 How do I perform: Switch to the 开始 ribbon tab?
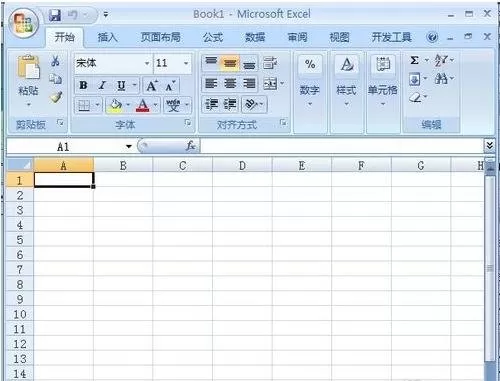[x=65, y=37]
